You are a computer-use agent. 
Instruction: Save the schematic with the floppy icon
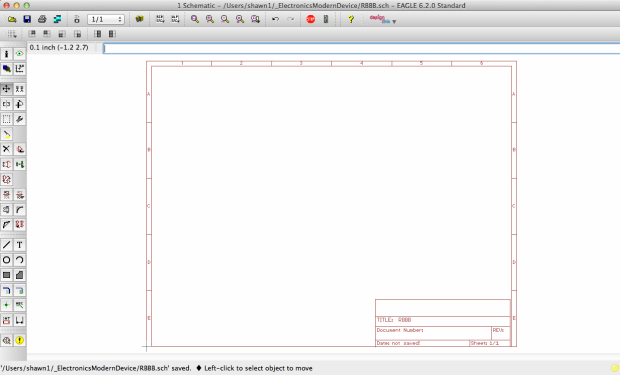click(27, 19)
